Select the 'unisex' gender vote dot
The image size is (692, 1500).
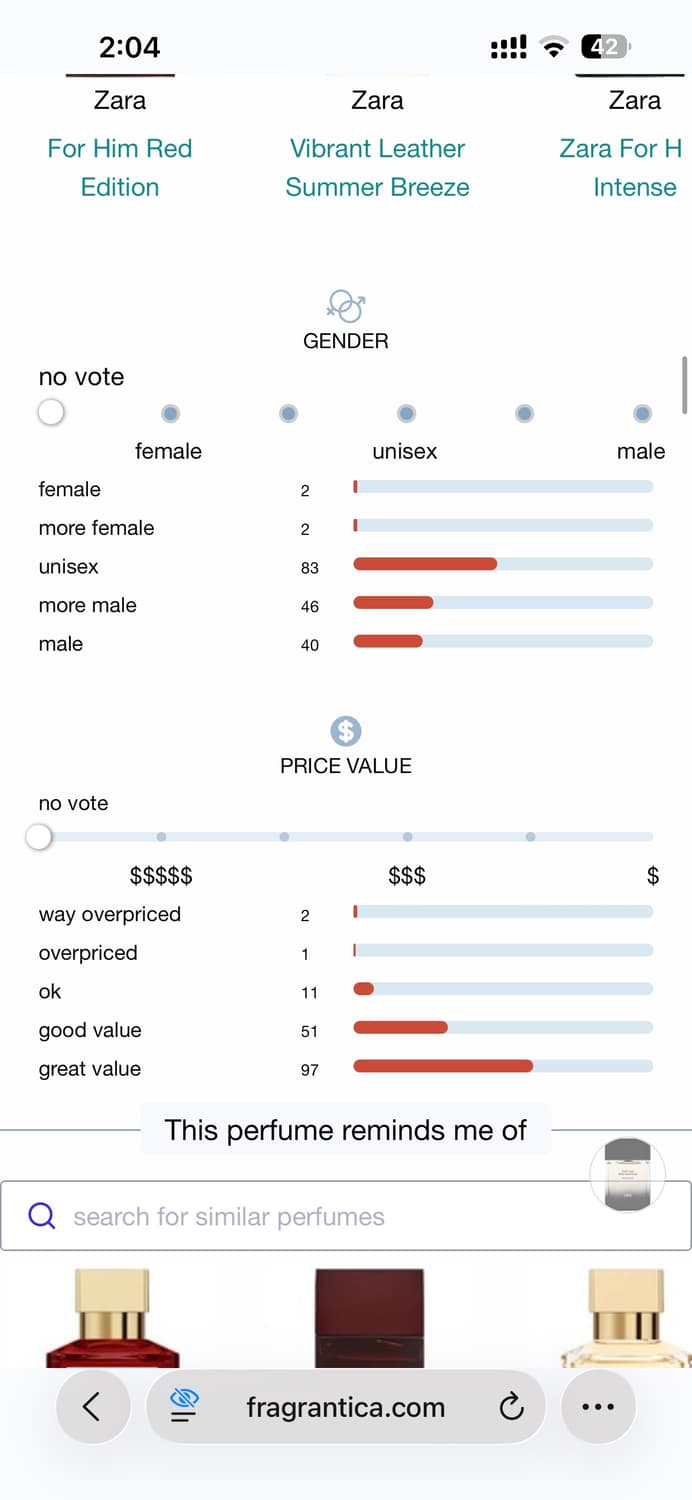tap(406, 413)
